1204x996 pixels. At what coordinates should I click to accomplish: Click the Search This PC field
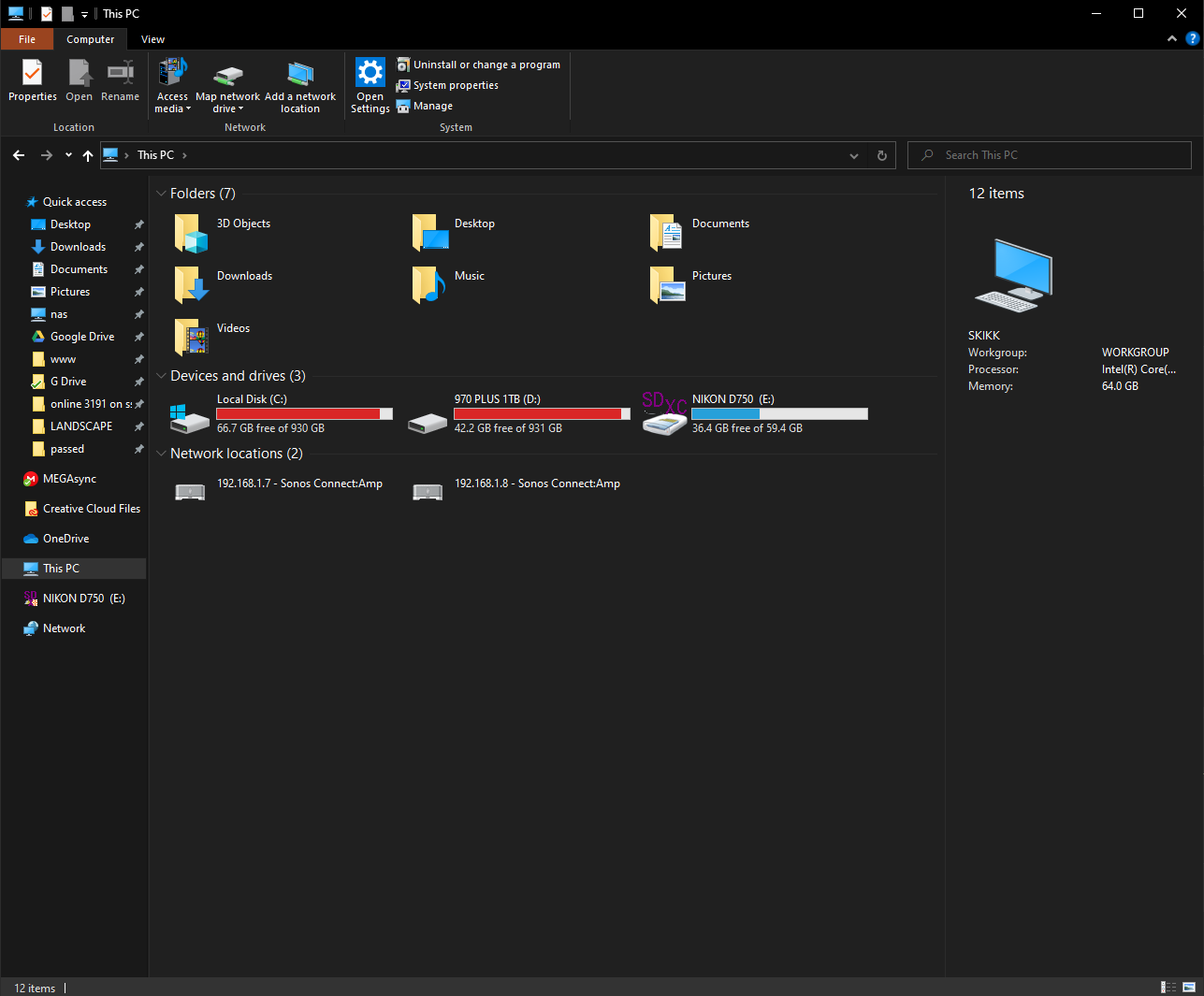point(1050,155)
